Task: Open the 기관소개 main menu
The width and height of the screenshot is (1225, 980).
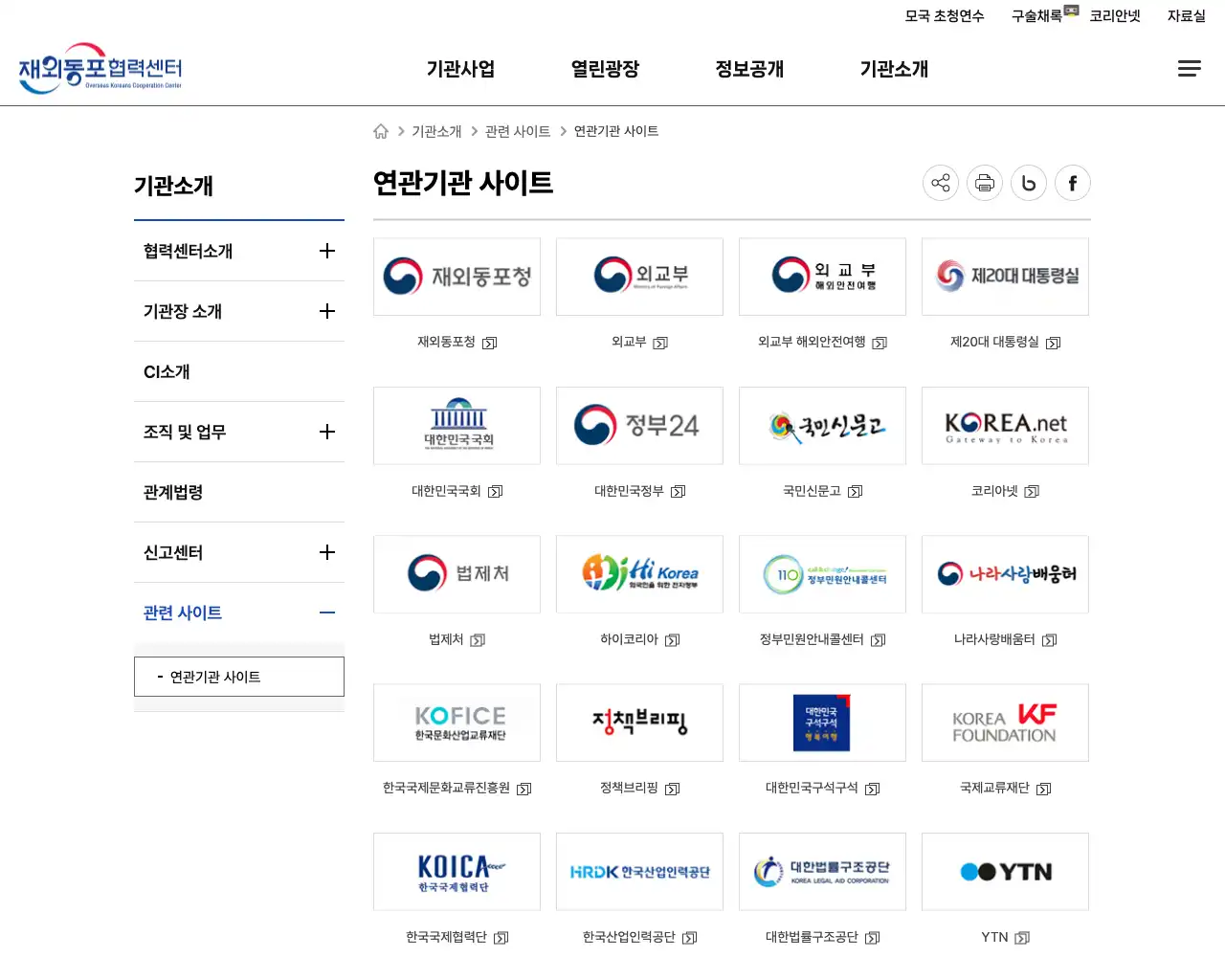Action: pyautogui.click(x=894, y=69)
